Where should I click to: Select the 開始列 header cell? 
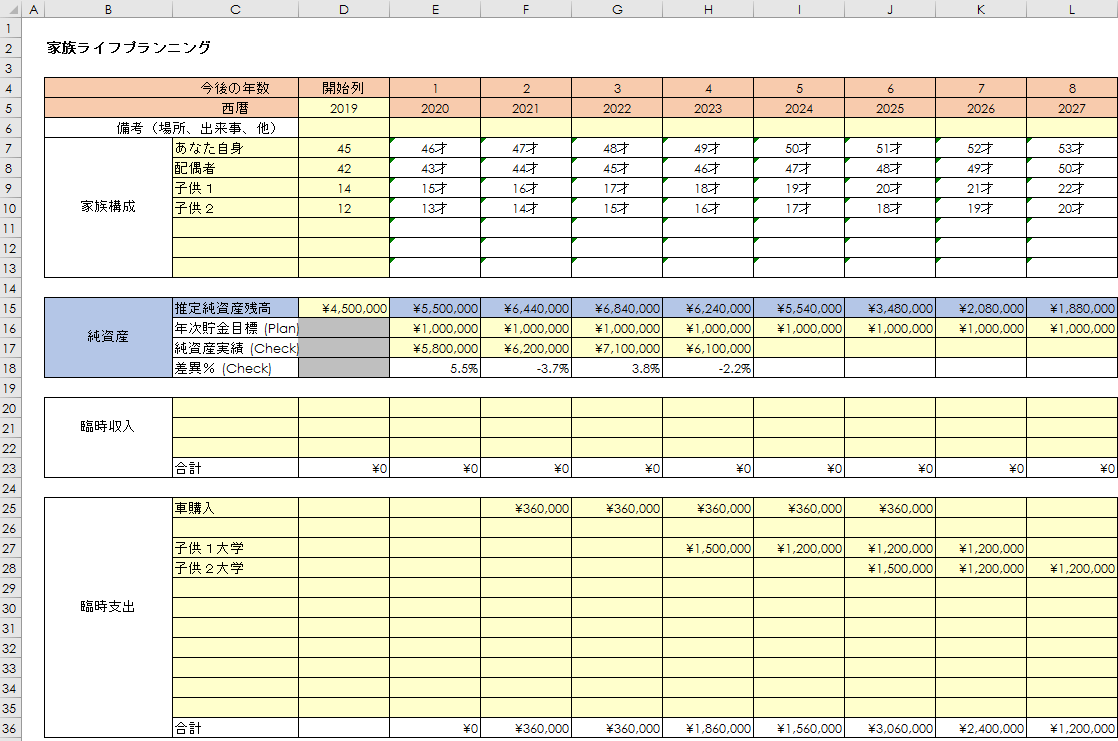[x=344, y=88]
